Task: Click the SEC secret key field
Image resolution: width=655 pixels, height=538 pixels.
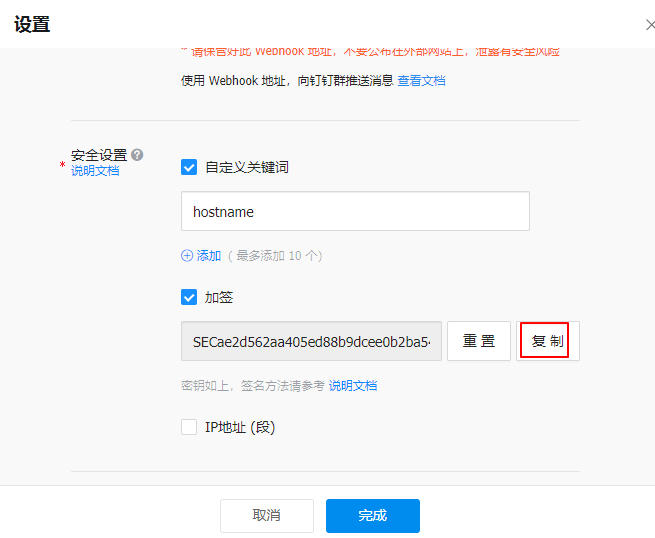Action: pos(311,341)
